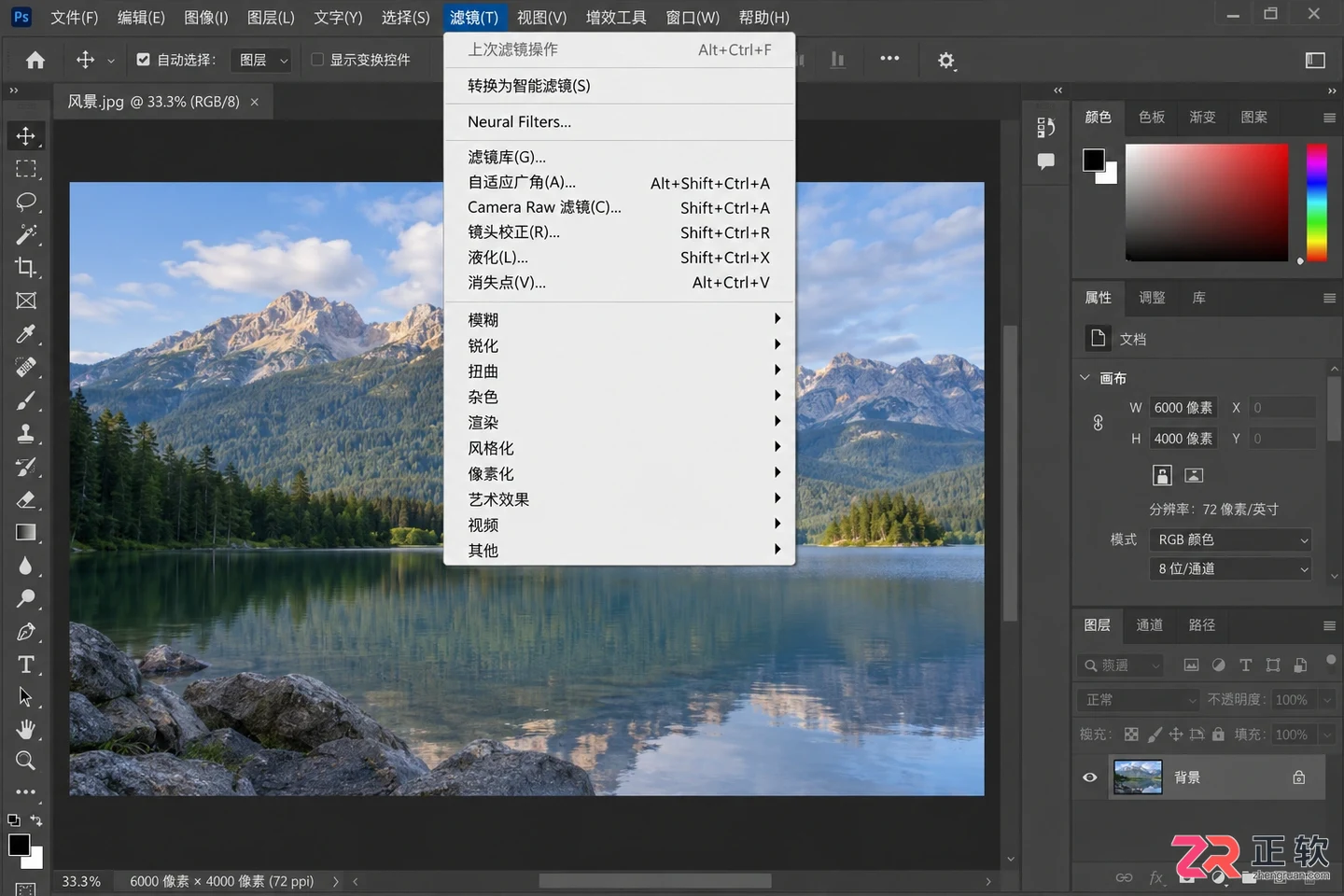Open the options bar gear settings

(946, 61)
